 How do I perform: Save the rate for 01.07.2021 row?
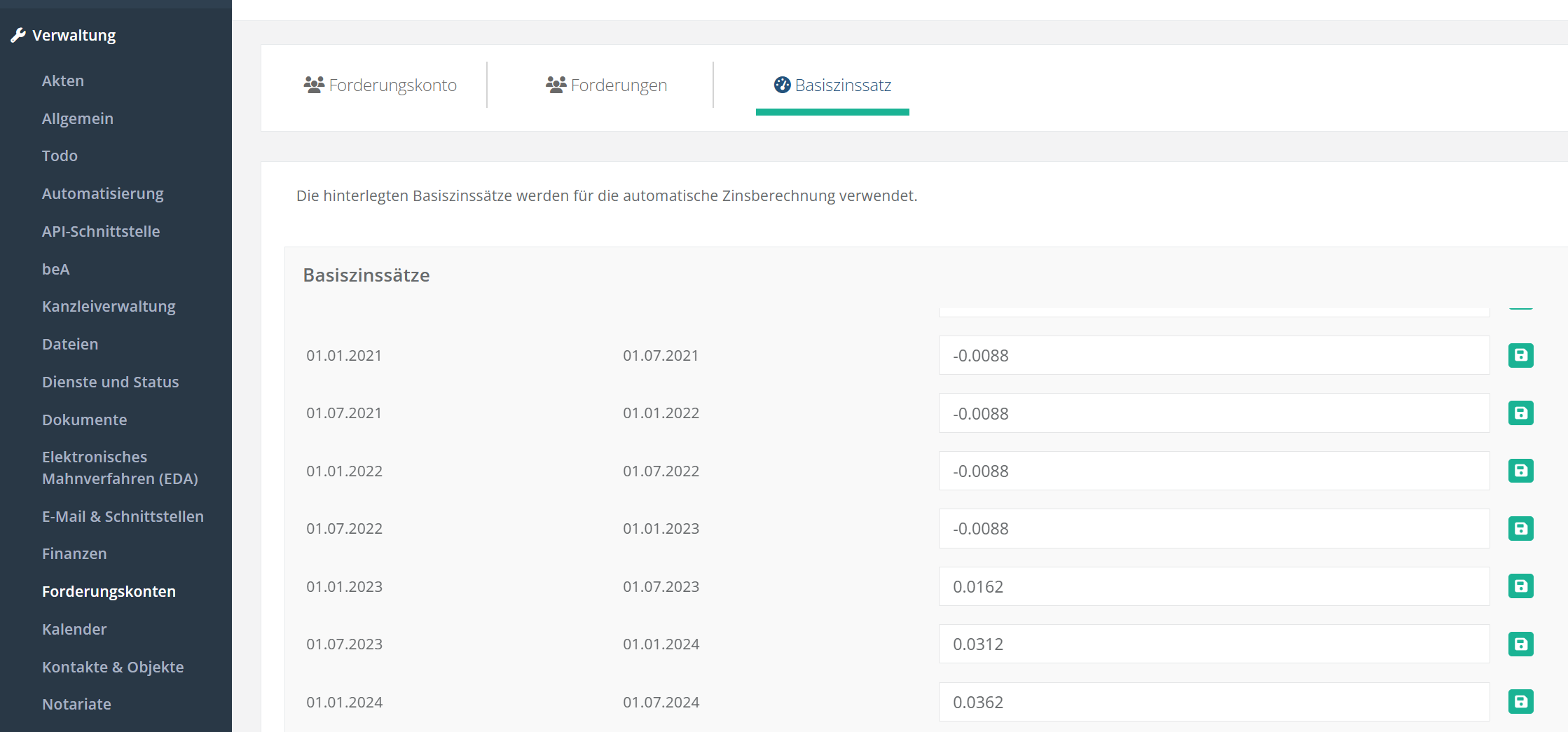pos(1520,413)
